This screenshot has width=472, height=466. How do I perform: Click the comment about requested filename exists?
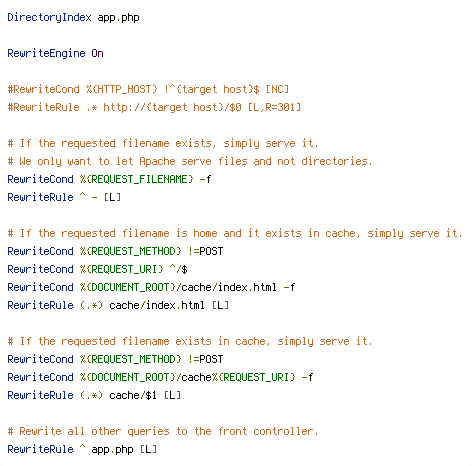[x=163, y=143]
